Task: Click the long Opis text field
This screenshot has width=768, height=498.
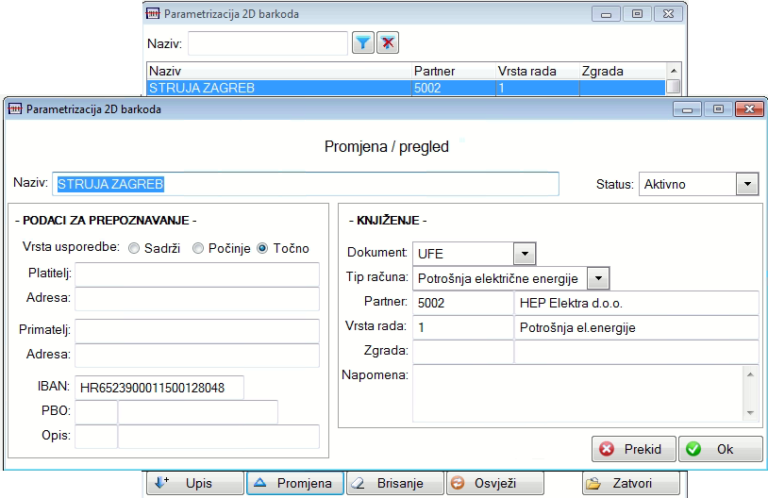Action: click(219, 437)
